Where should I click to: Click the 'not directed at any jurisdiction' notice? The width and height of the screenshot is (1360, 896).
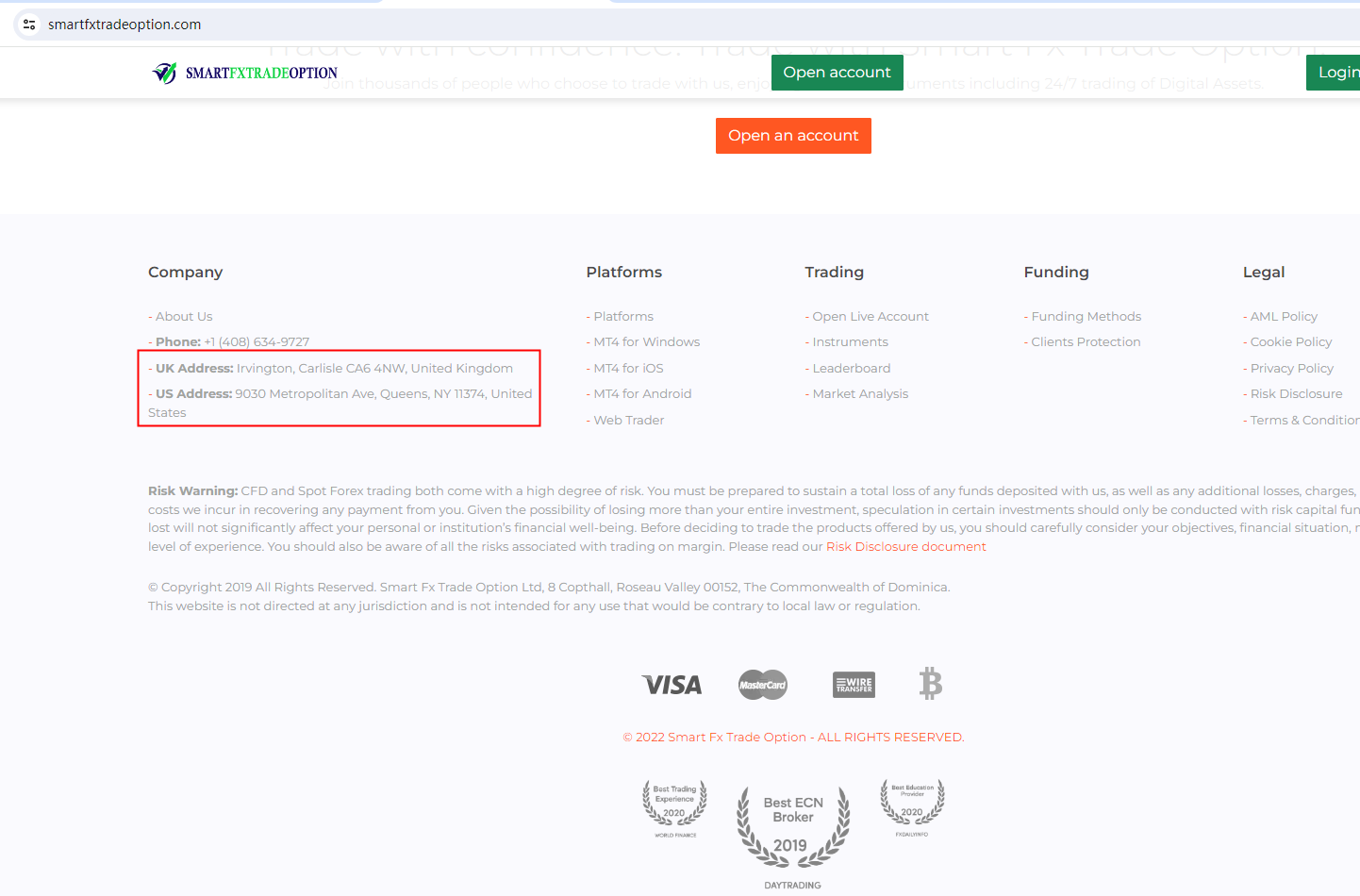point(534,606)
